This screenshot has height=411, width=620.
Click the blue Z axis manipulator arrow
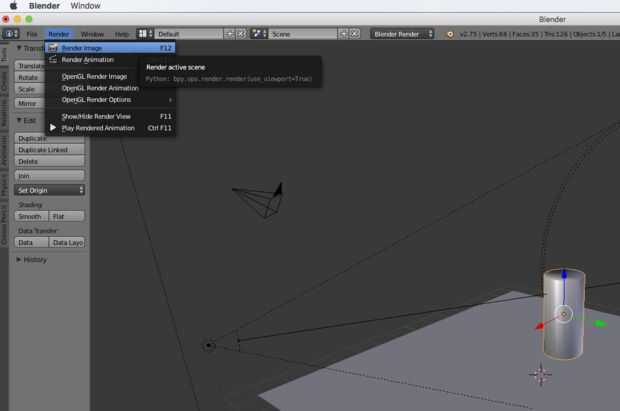(564, 274)
